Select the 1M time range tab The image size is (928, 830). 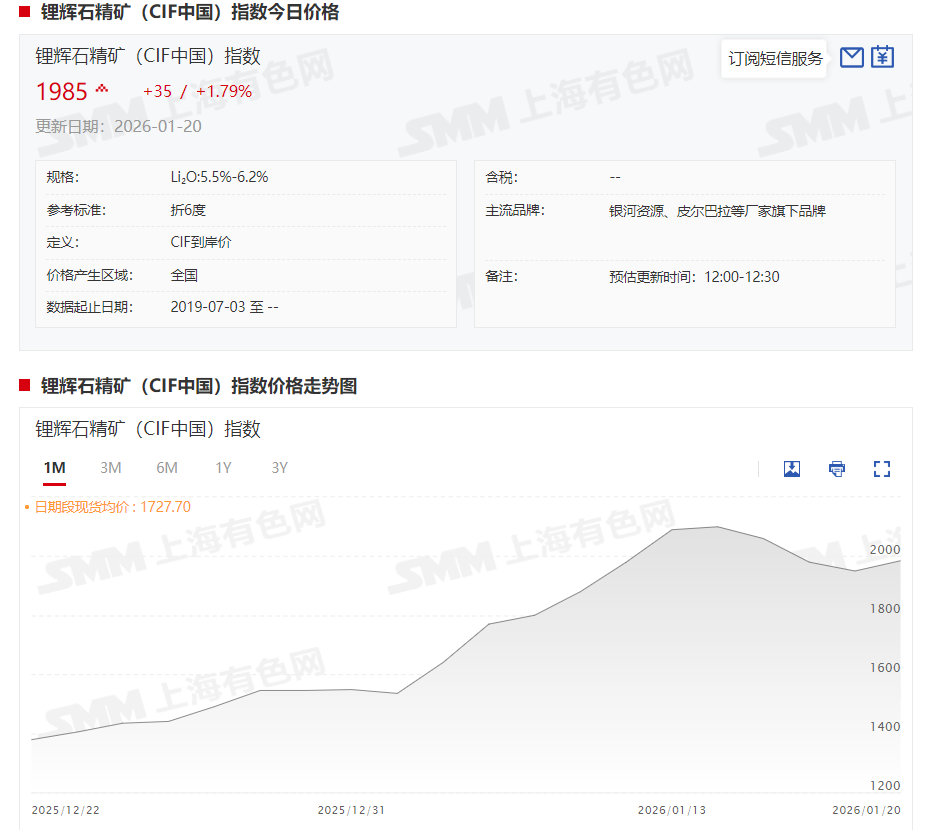point(54,468)
